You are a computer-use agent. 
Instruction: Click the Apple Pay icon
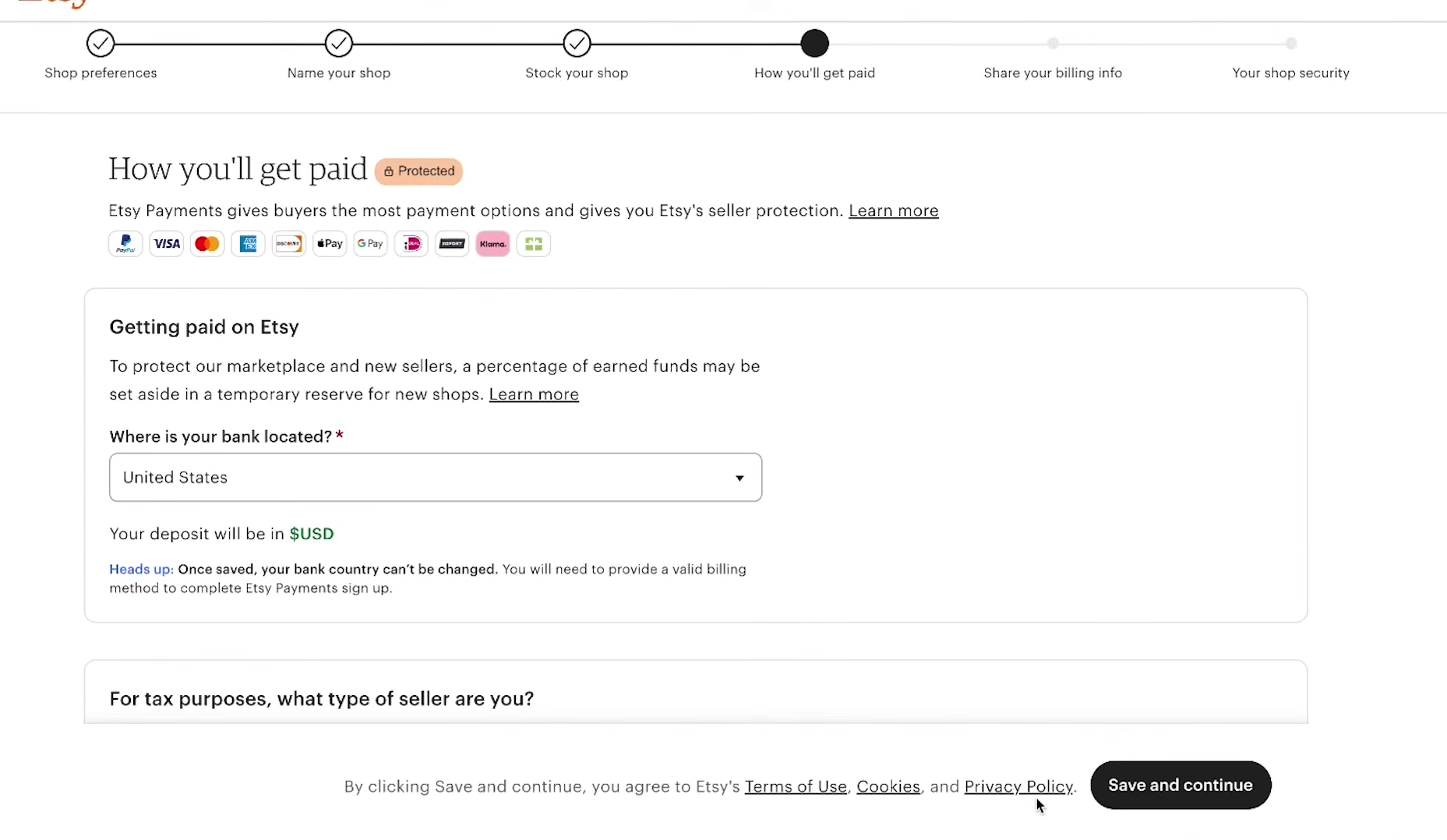point(330,244)
